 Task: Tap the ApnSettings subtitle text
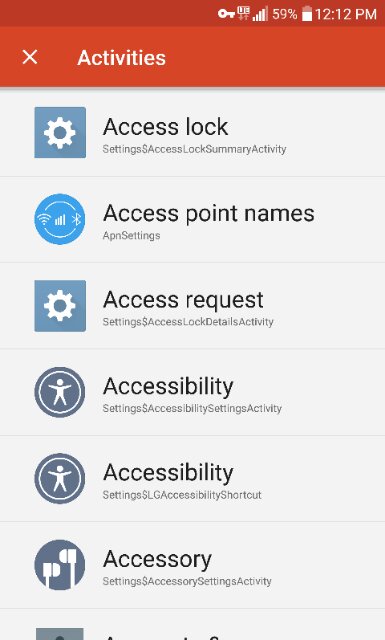pyautogui.click(x=131, y=236)
